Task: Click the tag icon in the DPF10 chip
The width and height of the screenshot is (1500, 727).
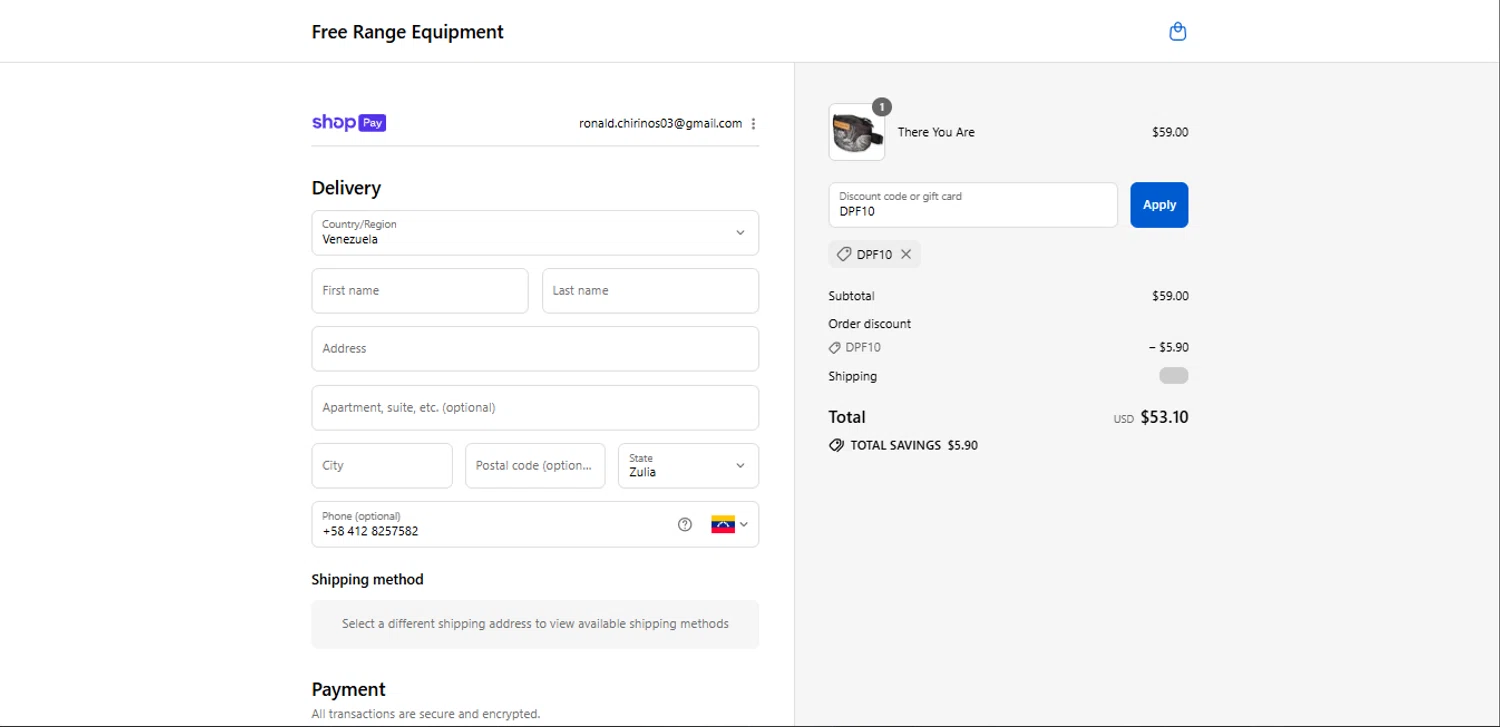Action: tap(844, 254)
